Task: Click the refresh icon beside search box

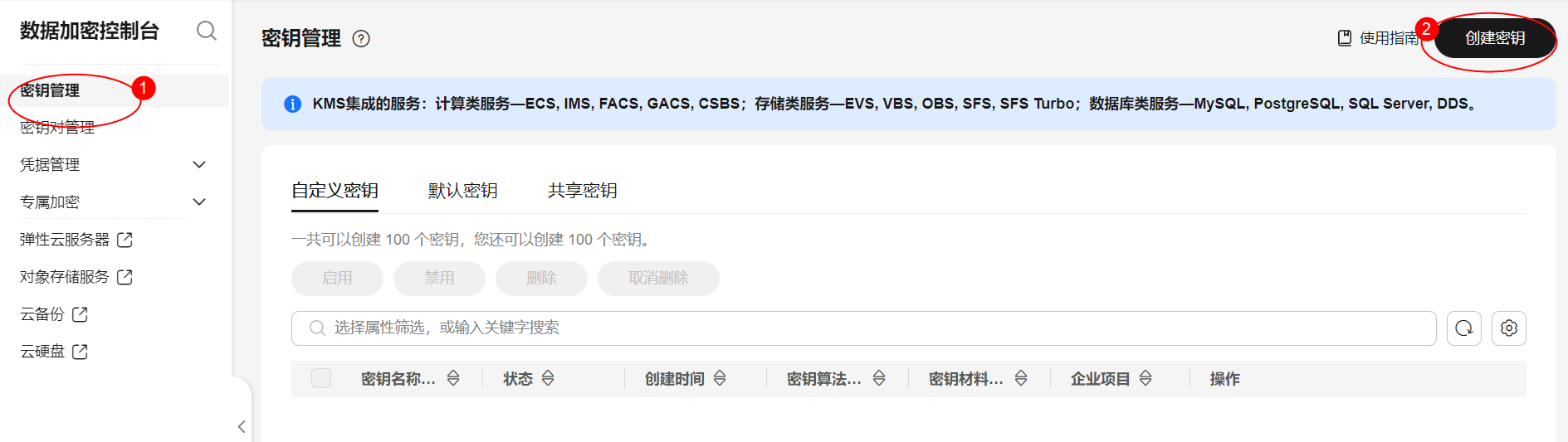Action: pos(1463,328)
